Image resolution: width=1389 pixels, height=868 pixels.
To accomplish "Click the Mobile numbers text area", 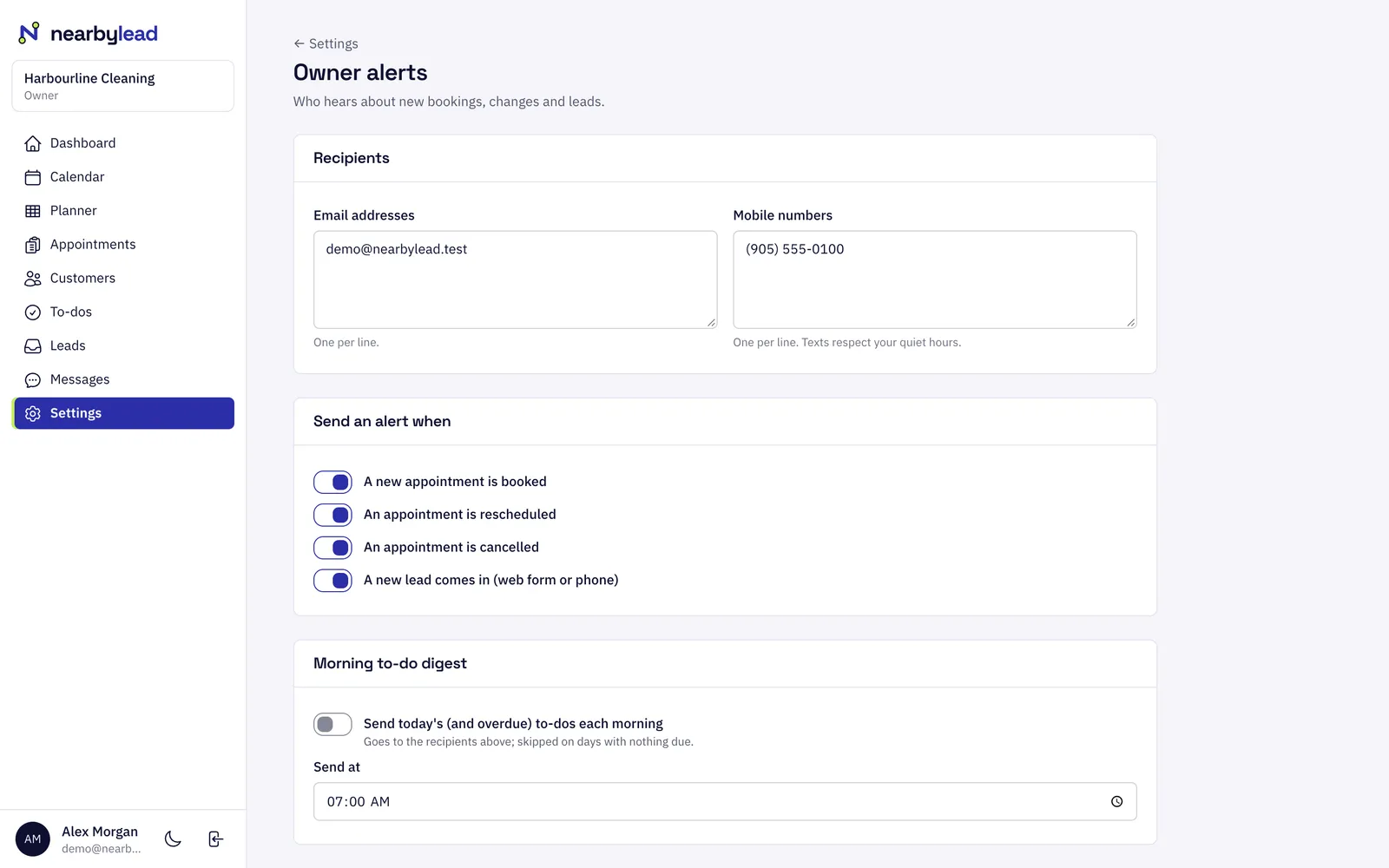I will pyautogui.click(x=935, y=279).
